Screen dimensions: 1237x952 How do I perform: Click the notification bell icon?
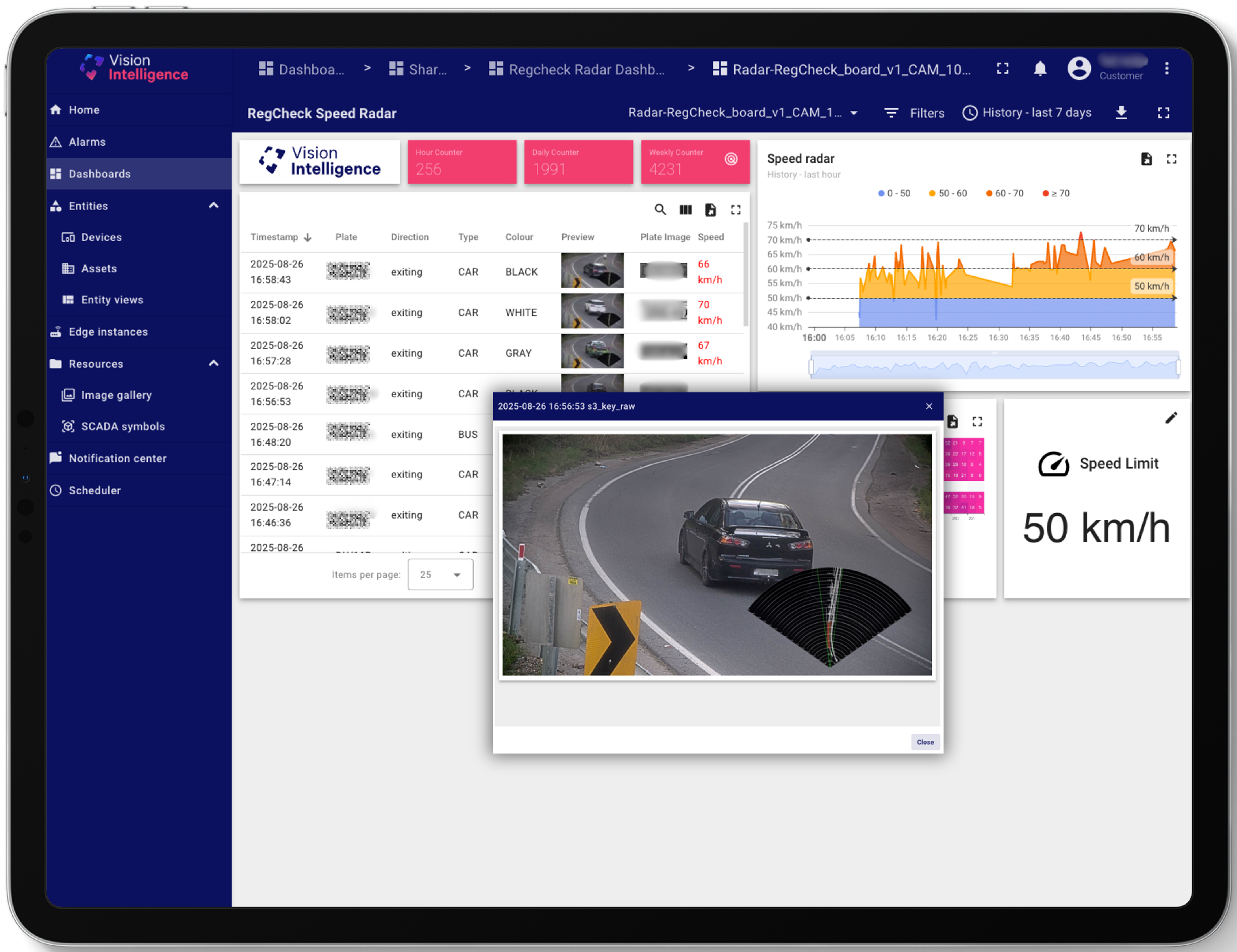tap(1040, 69)
